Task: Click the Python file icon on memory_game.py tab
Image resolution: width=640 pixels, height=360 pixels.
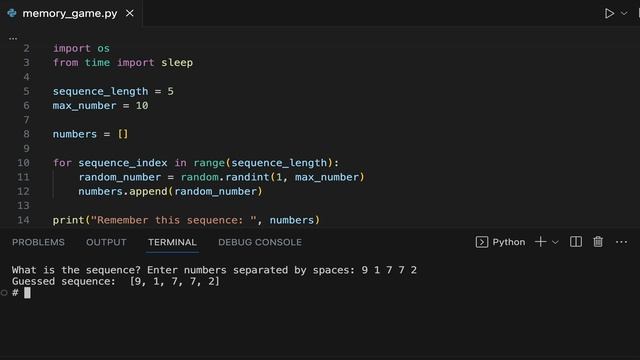Action: (x=12, y=13)
